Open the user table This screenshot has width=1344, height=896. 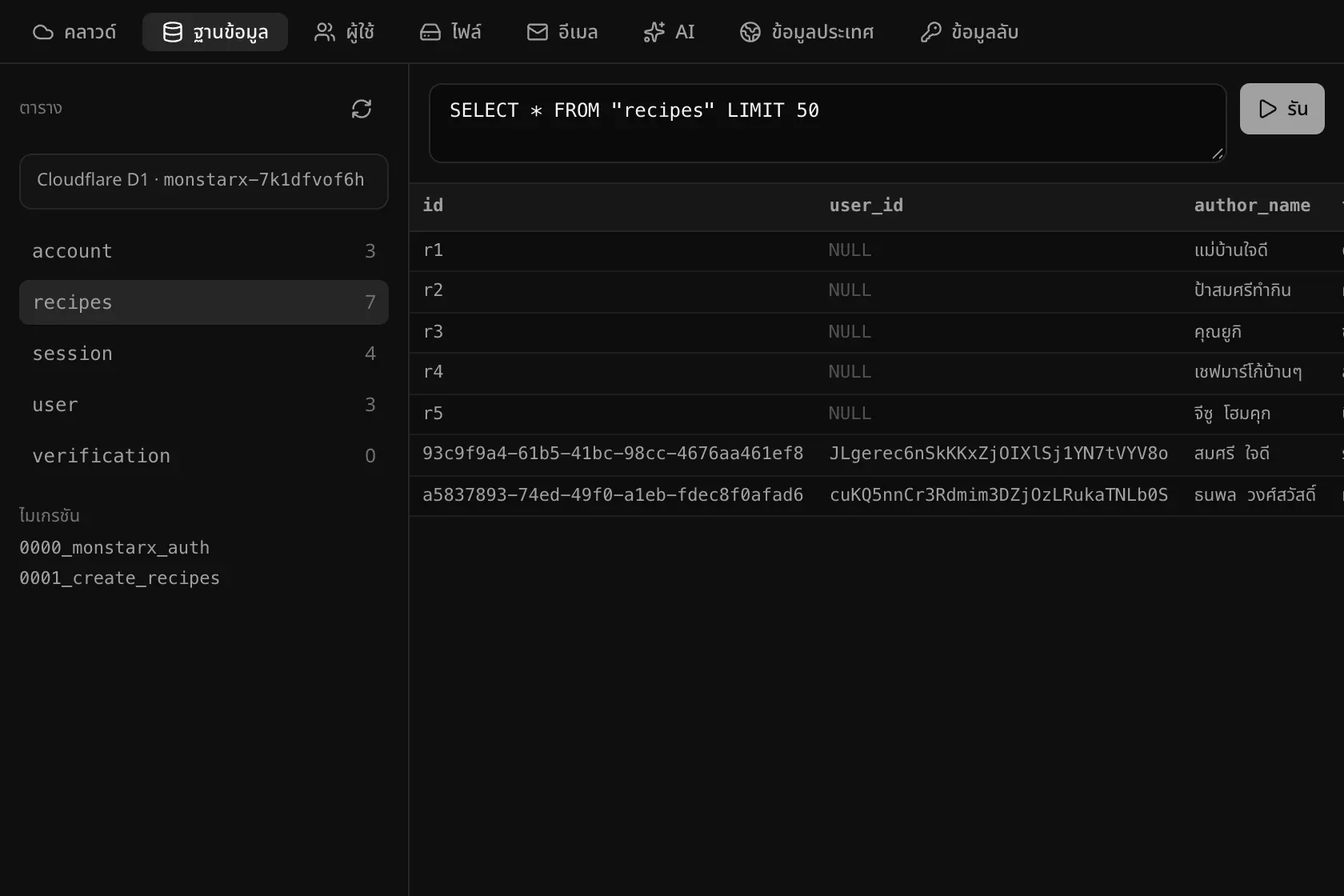click(x=204, y=405)
